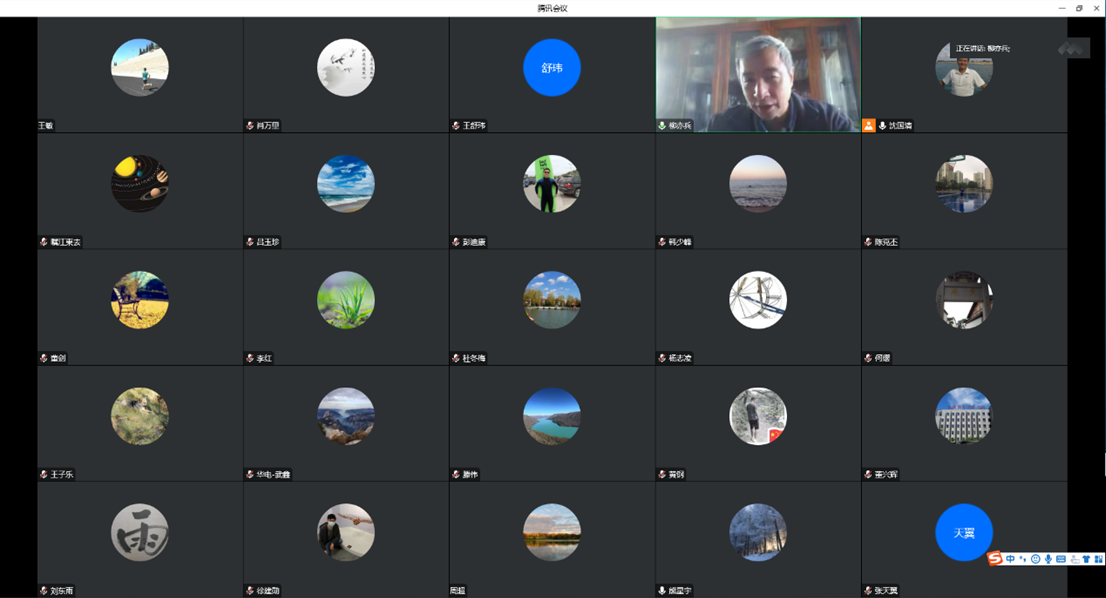The width and height of the screenshot is (1106, 598).
Task: Open Sogou toolbox grid icon
Action: pos(1098,559)
